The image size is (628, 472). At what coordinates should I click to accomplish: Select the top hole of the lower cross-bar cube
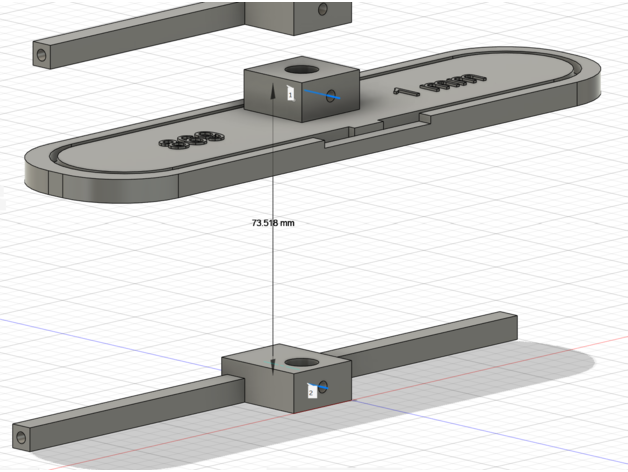point(302,362)
